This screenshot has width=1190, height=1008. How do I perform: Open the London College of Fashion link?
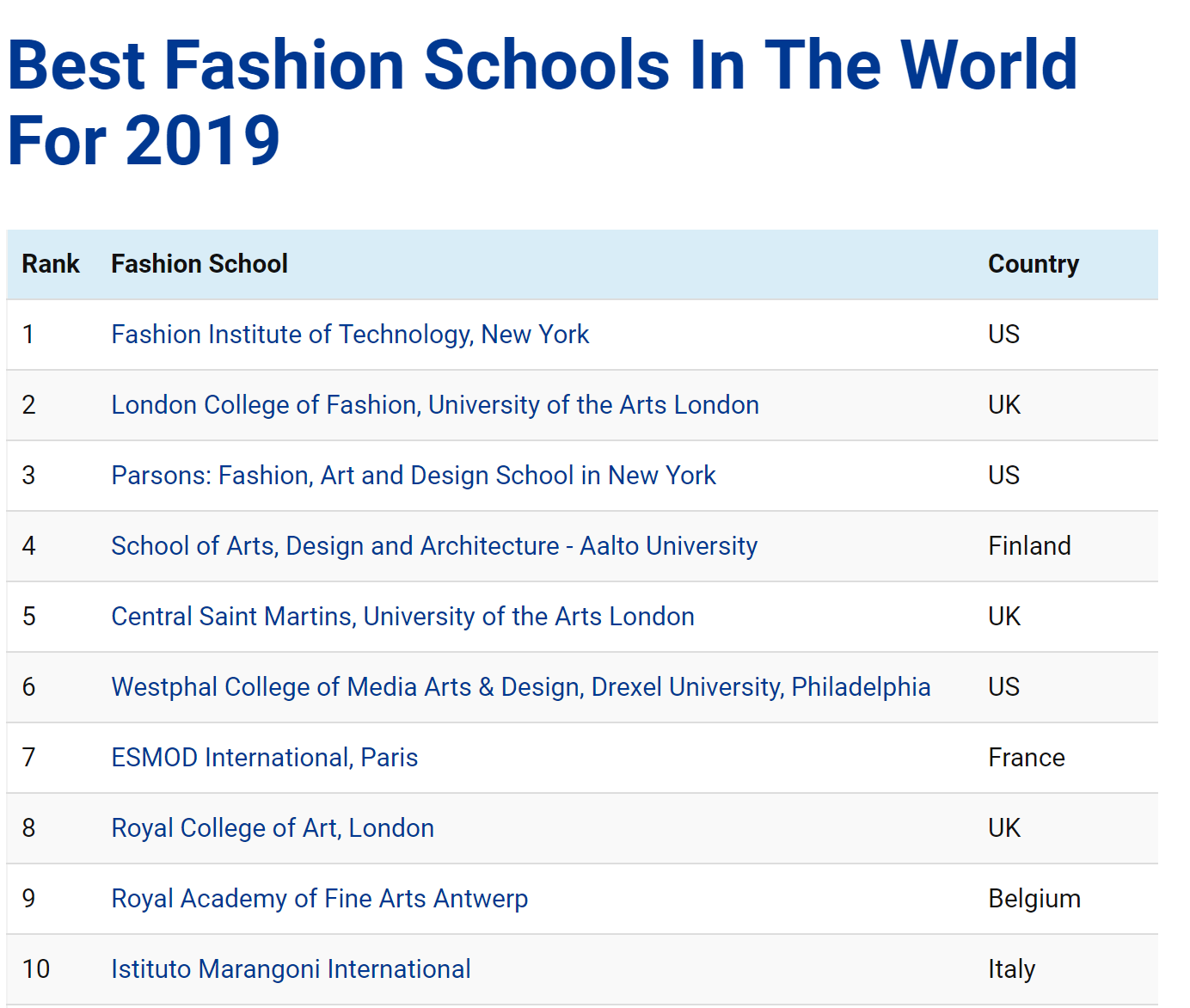[x=435, y=405]
